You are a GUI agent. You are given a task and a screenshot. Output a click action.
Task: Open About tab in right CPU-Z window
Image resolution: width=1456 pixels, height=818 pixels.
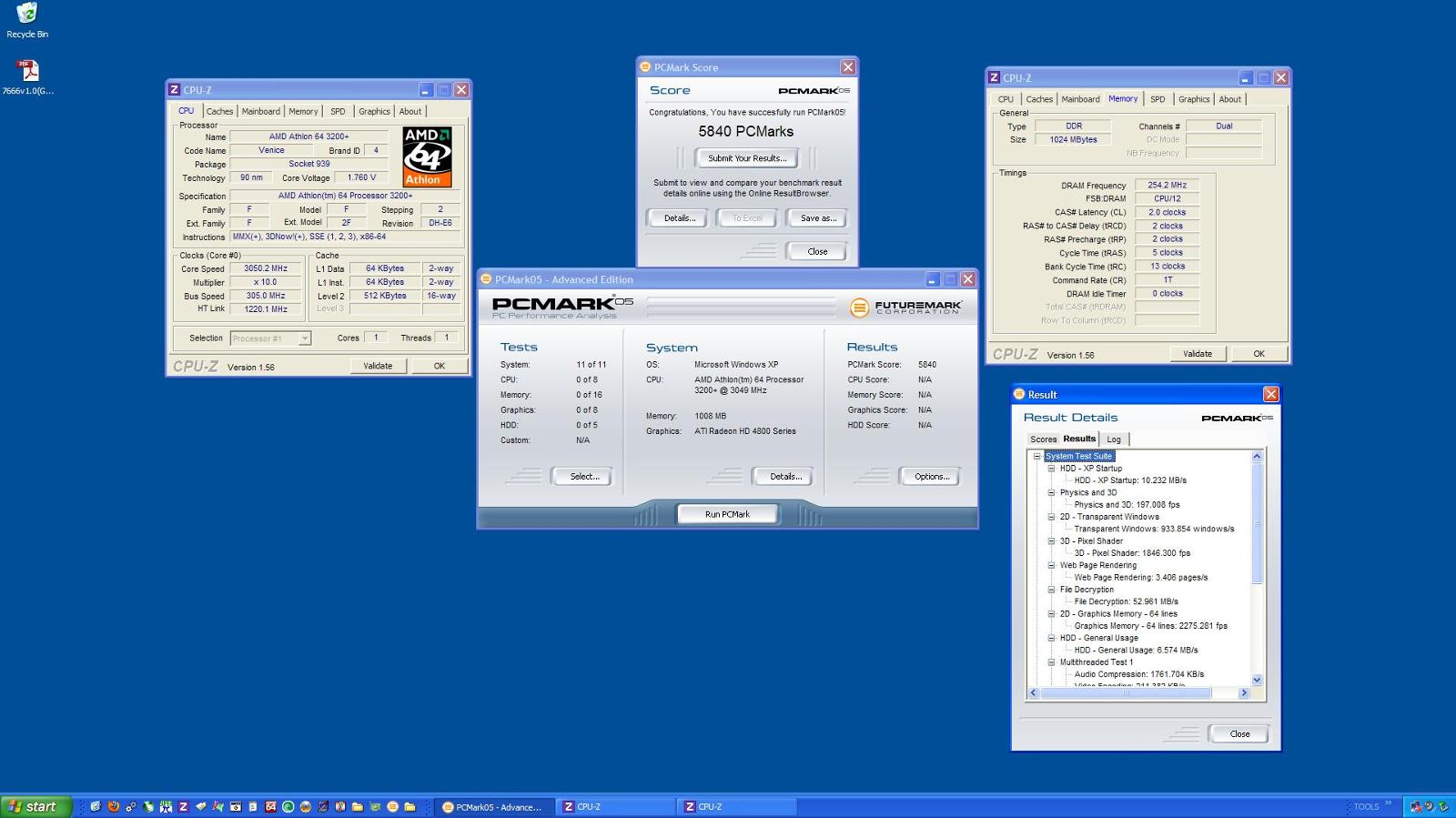tap(1229, 99)
